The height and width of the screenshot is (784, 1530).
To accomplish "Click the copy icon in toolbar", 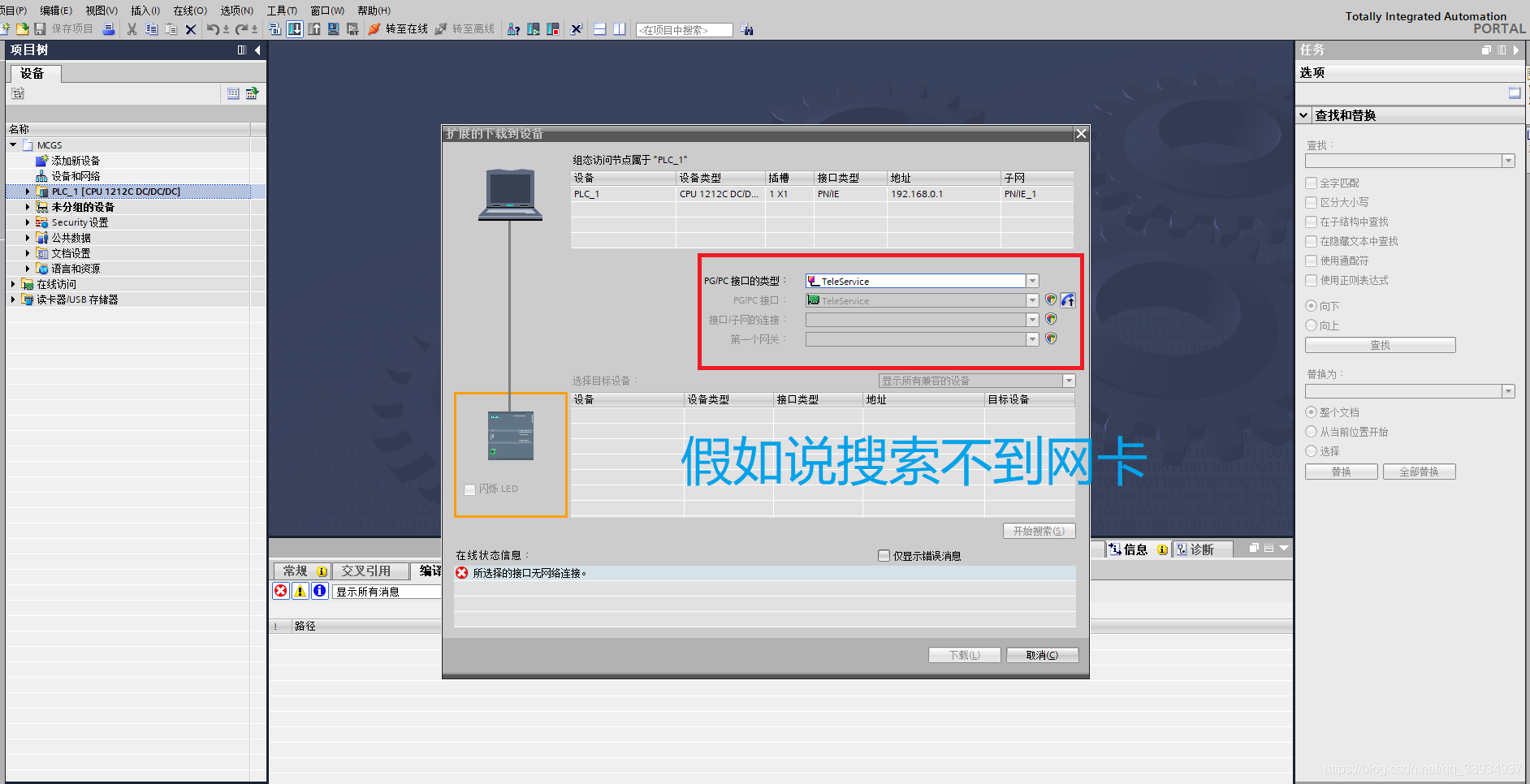I will coord(152,29).
